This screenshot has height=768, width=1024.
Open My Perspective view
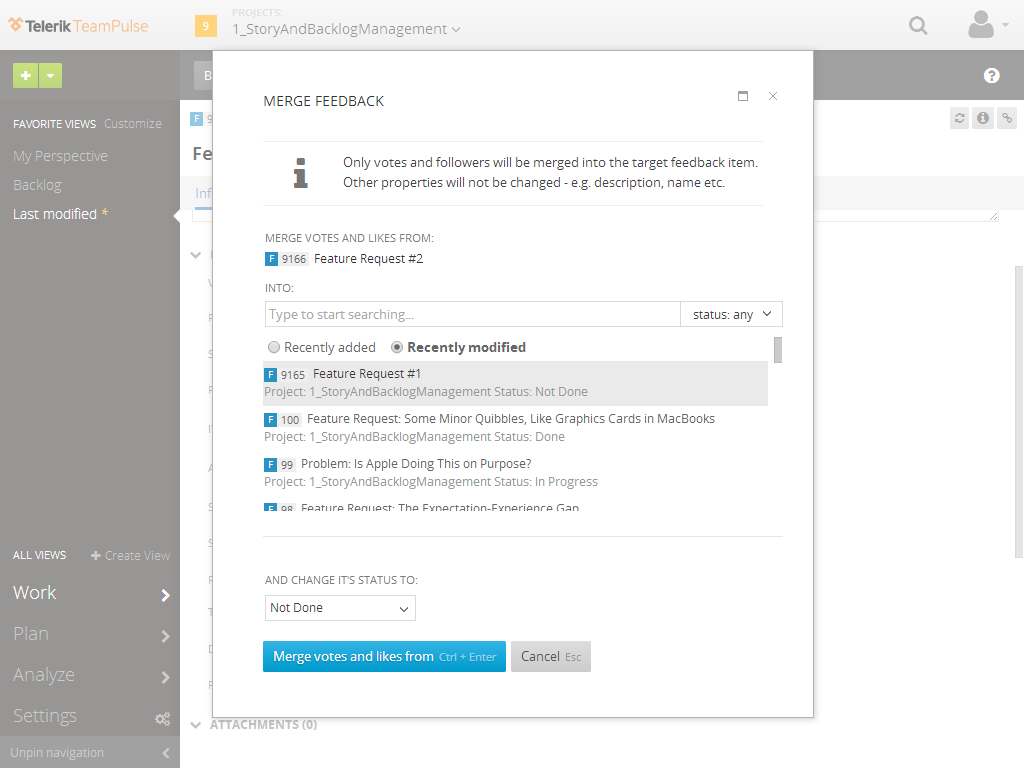(x=60, y=156)
